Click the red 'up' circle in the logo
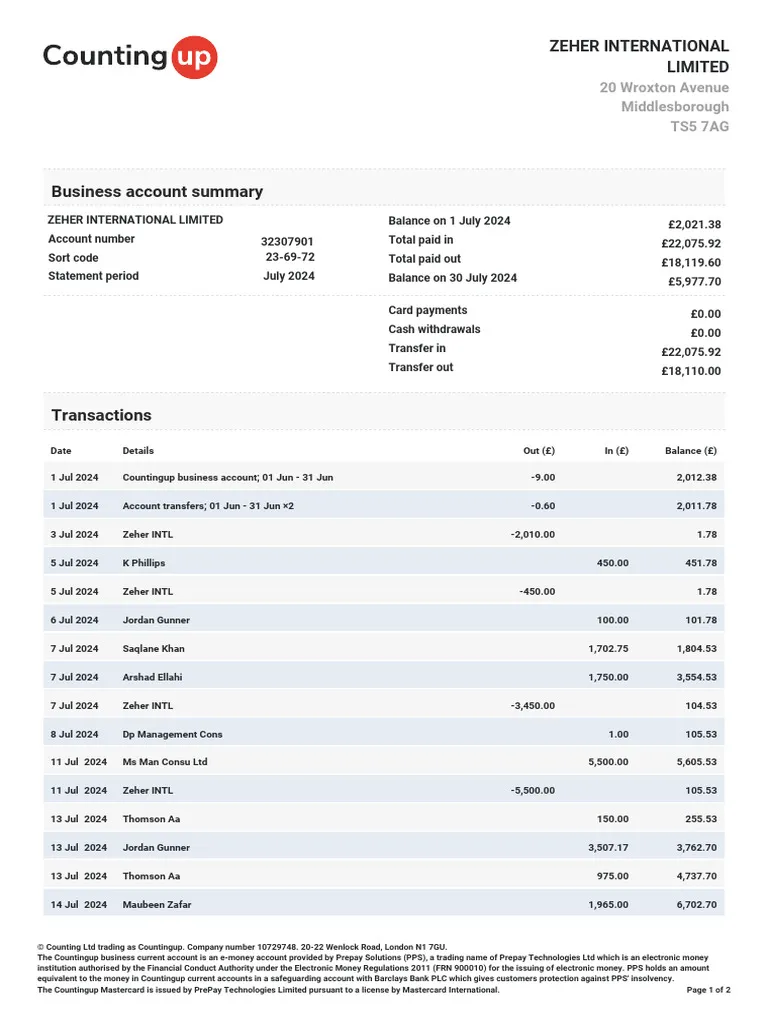Viewport: 768px width, 1024px height. point(193,56)
